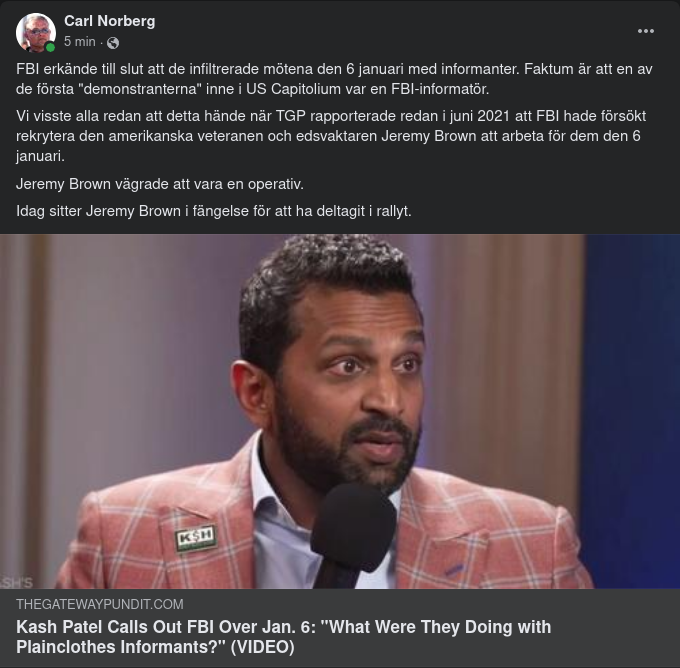Open the Kash Patel preview image

coord(340,411)
